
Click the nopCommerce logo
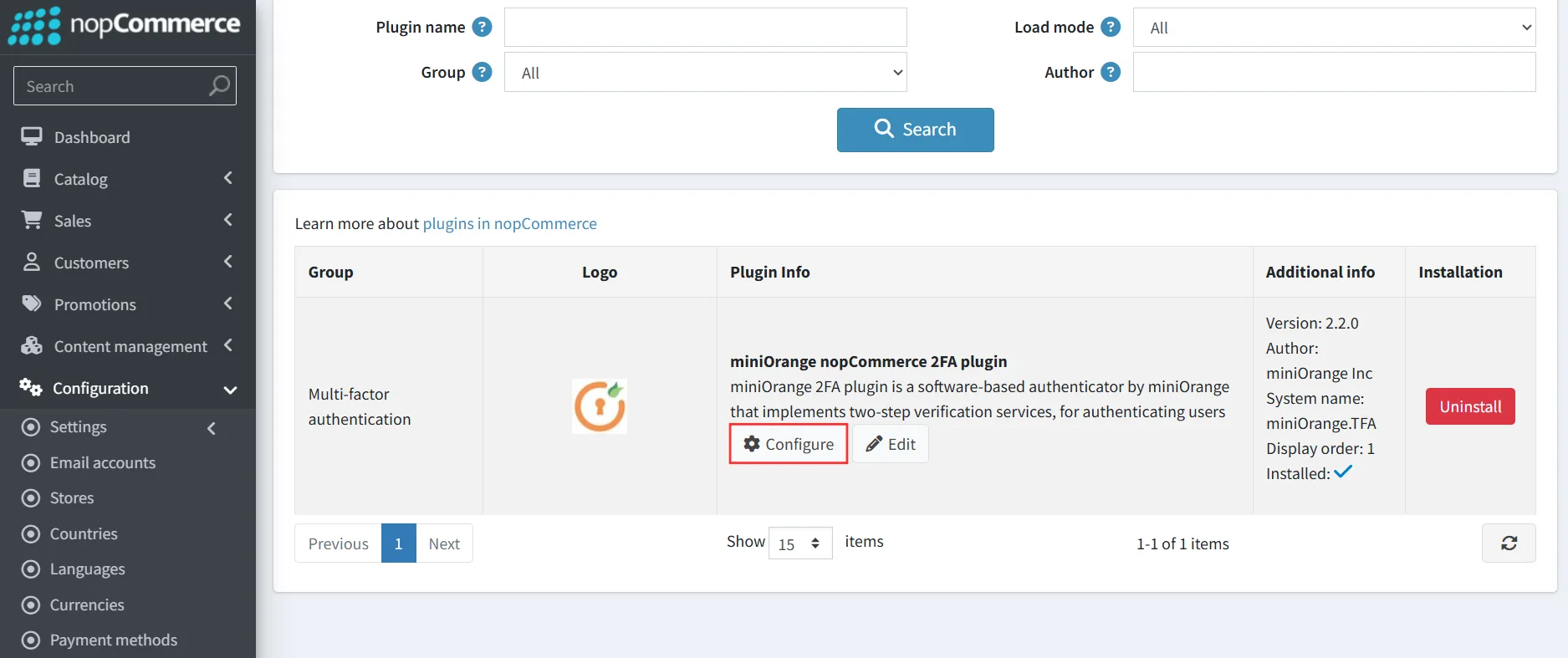click(124, 26)
